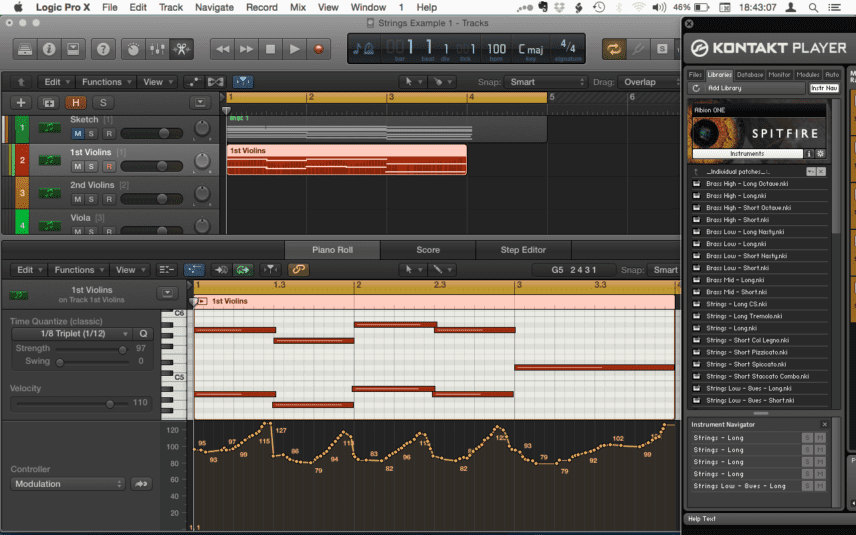
Task: Record-enable the Sketch track
Action: pyautogui.click(x=109, y=134)
